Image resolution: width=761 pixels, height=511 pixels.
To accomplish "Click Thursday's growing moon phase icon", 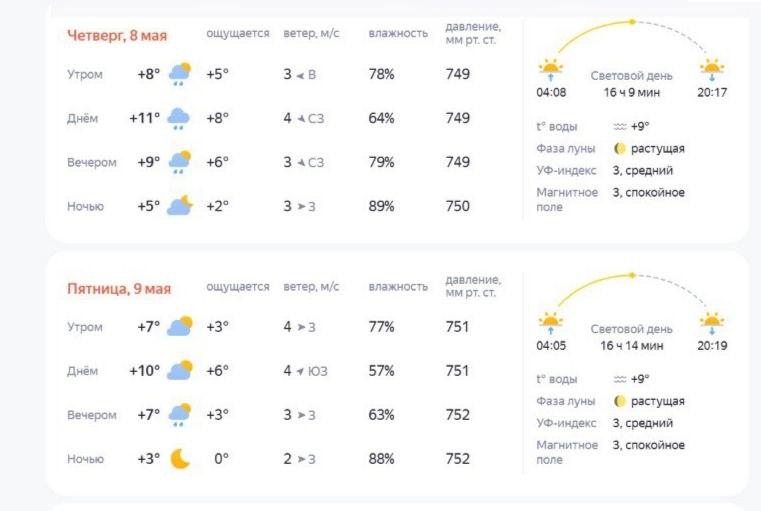I will [x=620, y=148].
